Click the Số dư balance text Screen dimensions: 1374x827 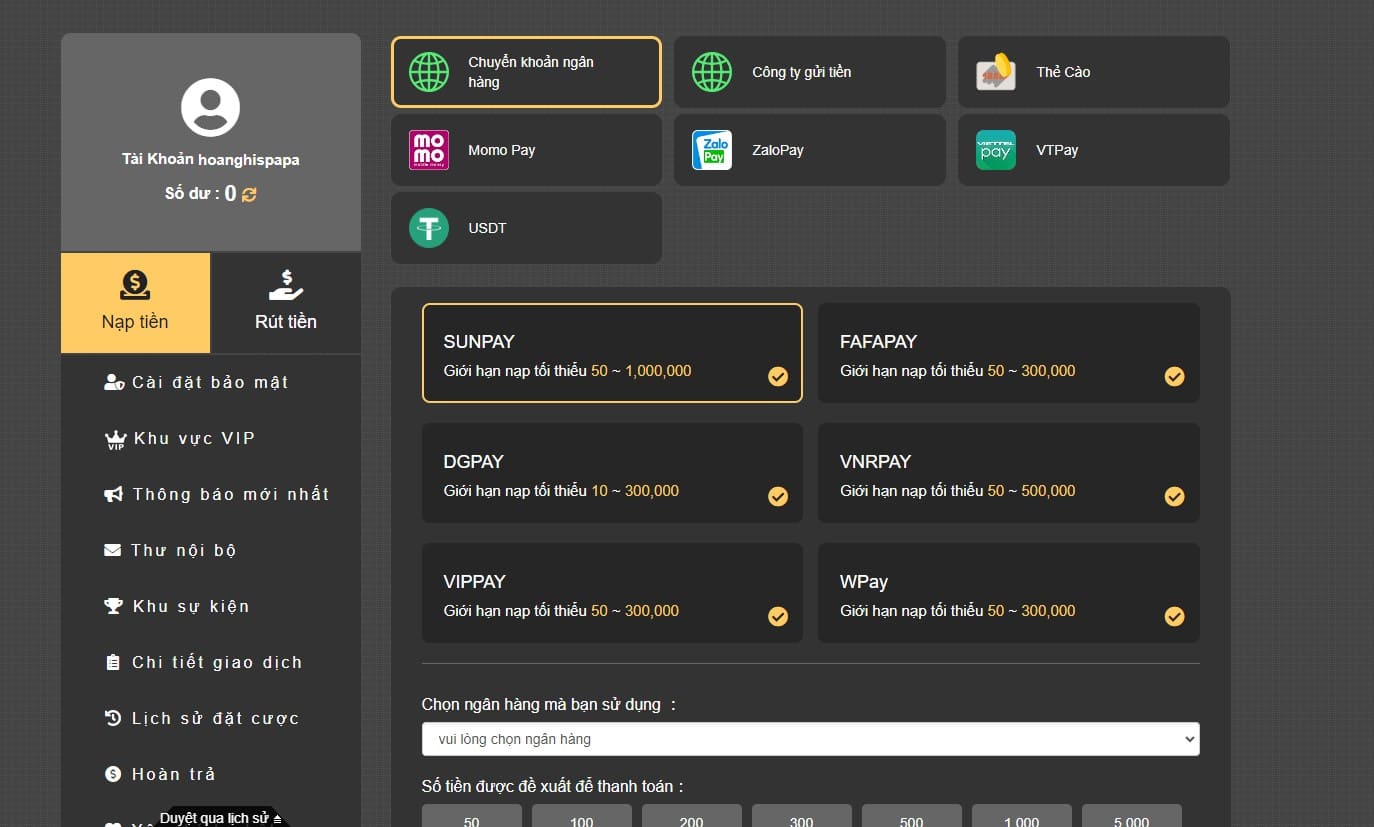[x=200, y=194]
